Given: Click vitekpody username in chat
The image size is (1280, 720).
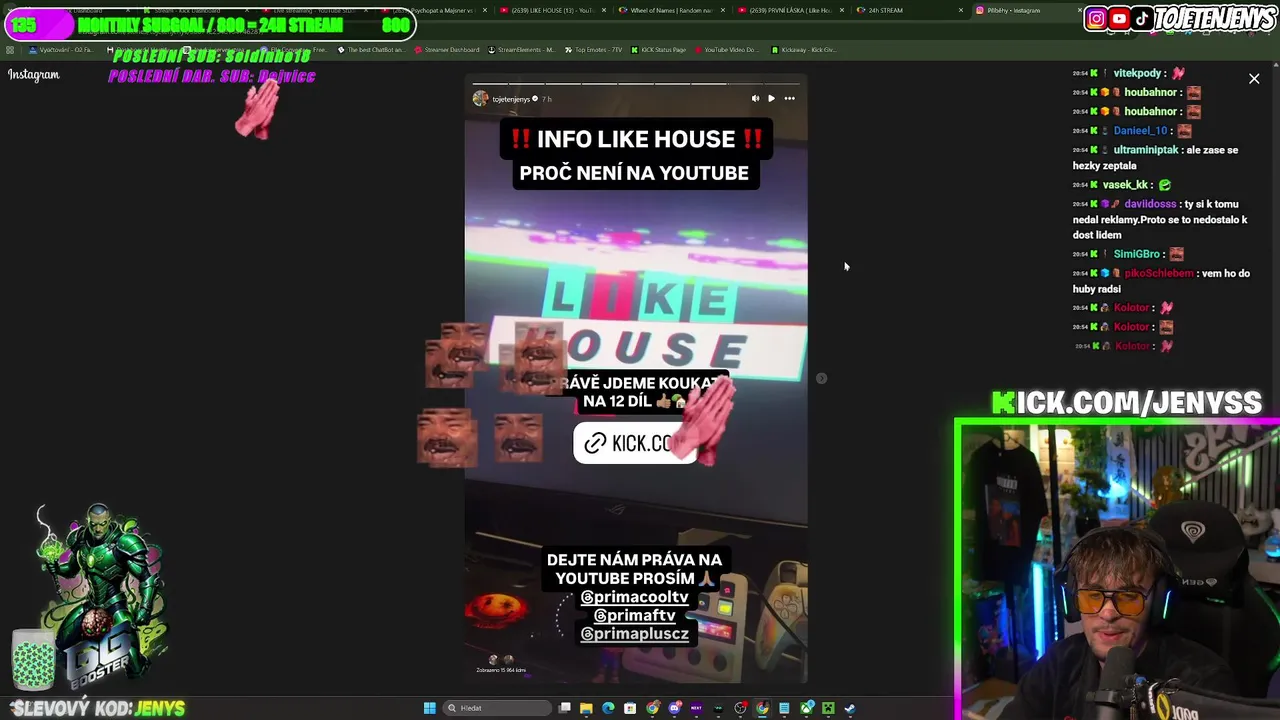Looking at the screenshot, I should (x=1138, y=73).
